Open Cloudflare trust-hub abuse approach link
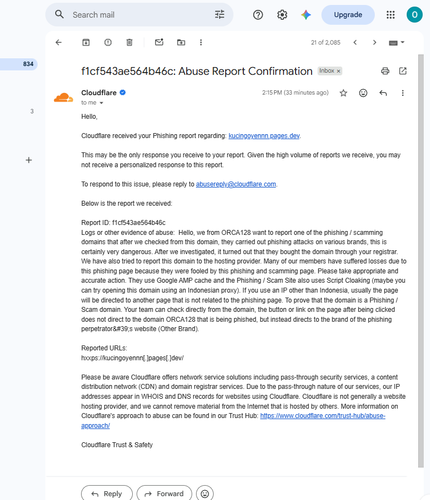 tap(323, 416)
